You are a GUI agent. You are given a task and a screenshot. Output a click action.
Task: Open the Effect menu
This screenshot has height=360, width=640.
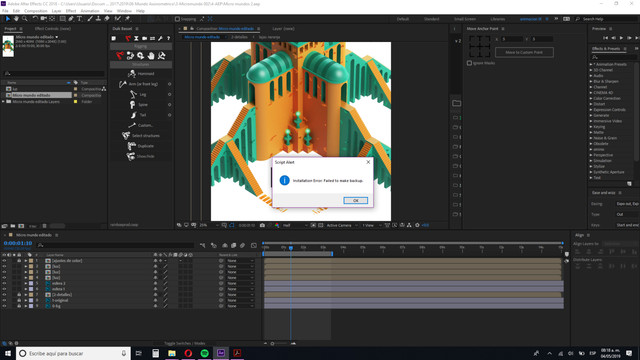point(71,11)
